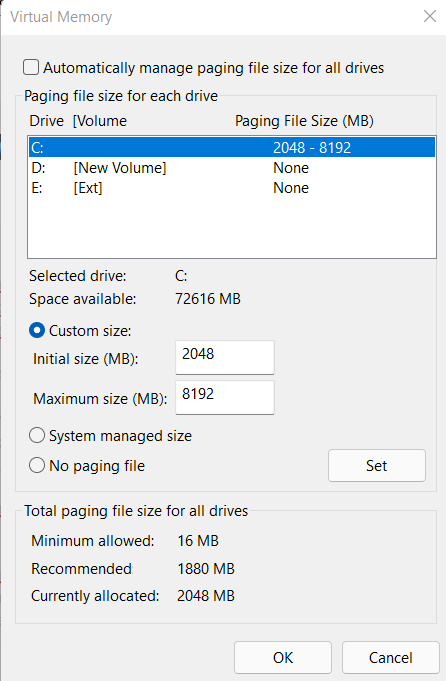Click the Recommended 1880 MB value
Viewport: 446px width, 681px height.
point(206,569)
